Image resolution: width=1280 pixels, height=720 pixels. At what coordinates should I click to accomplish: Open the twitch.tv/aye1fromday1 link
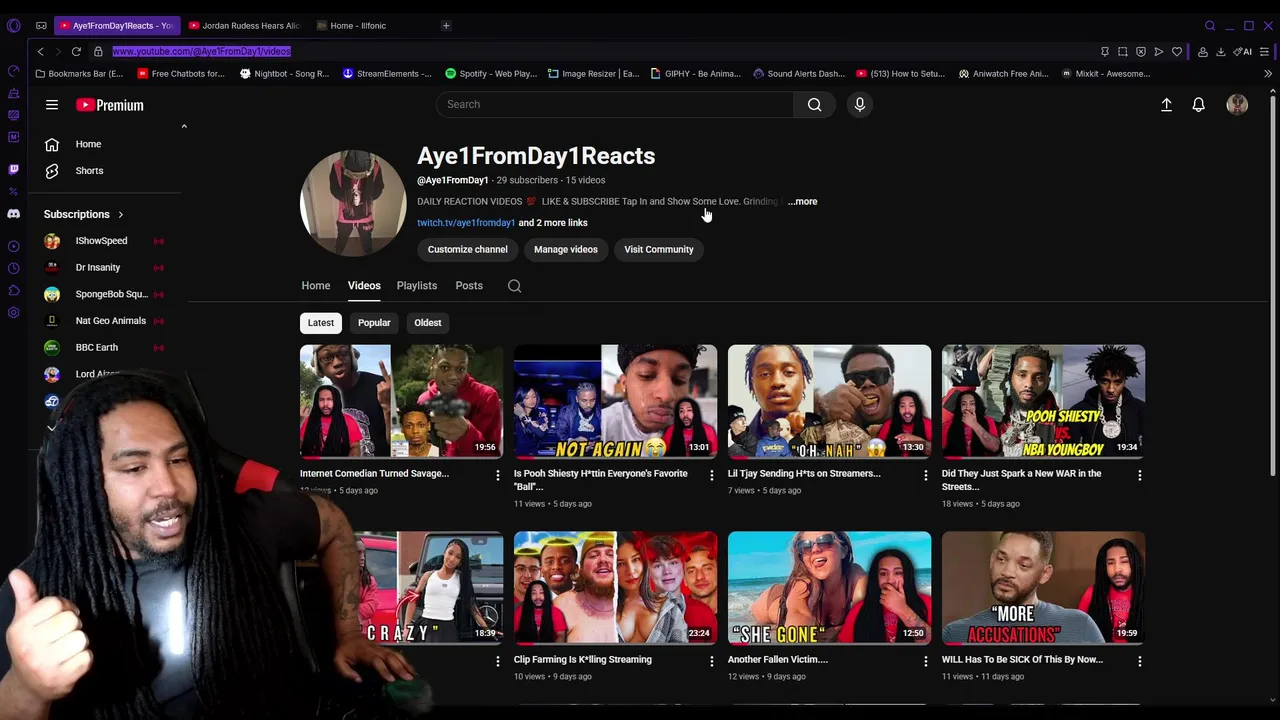466,223
